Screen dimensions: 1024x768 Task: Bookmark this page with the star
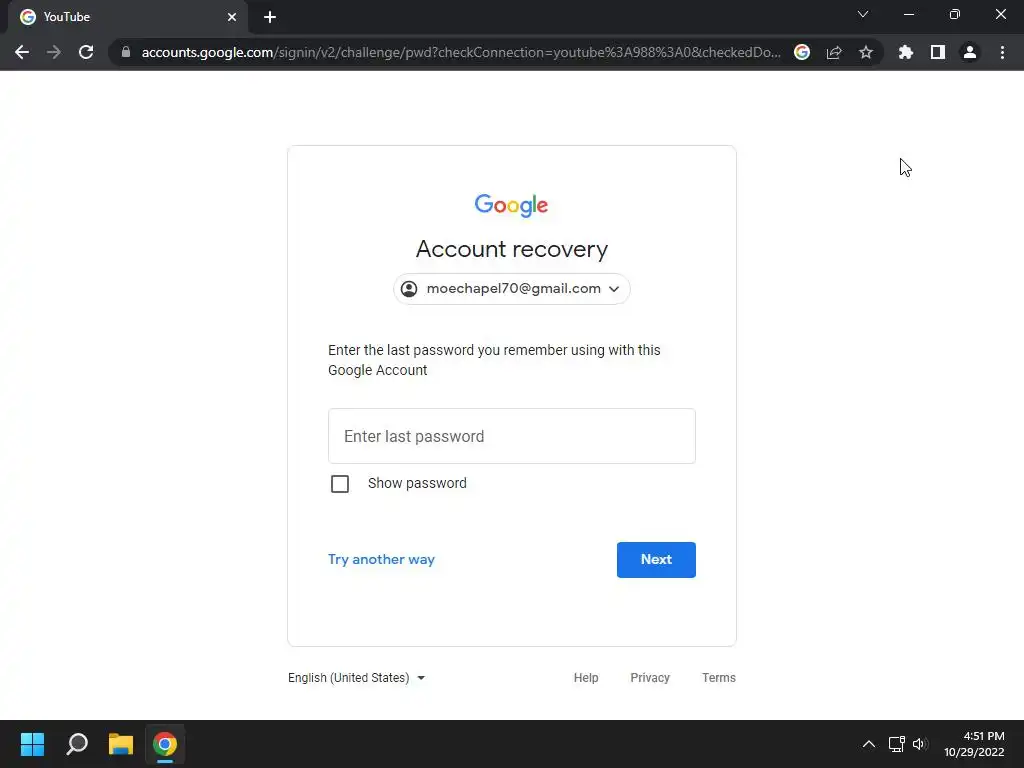click(866, 52)
